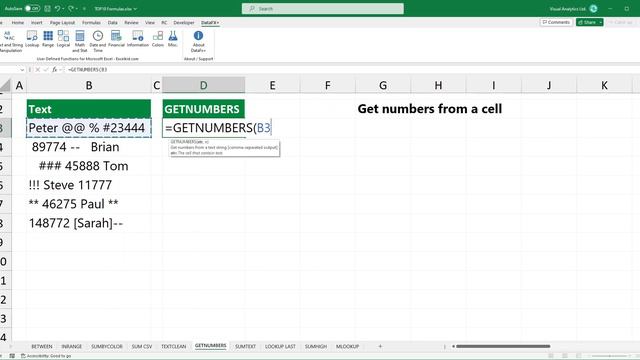Open the Review ribbon tab
This screenshot has height=360, width=640.
click(x=131, y=23)
